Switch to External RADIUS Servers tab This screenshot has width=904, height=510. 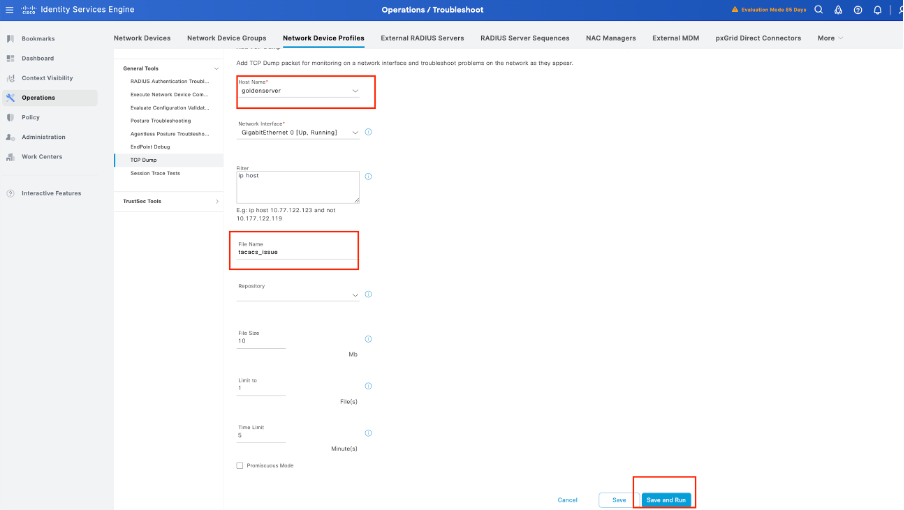coord(422,38)
